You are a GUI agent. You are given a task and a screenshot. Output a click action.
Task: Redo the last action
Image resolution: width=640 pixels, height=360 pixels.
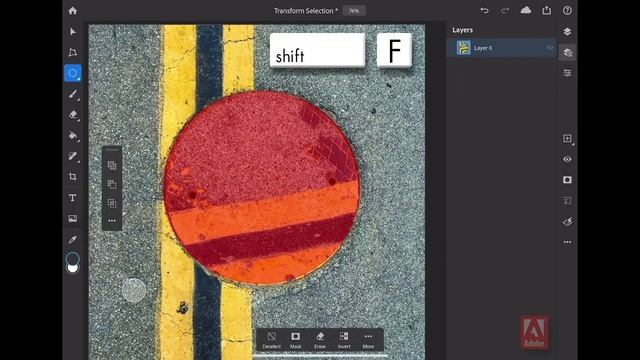pos(505,11)
